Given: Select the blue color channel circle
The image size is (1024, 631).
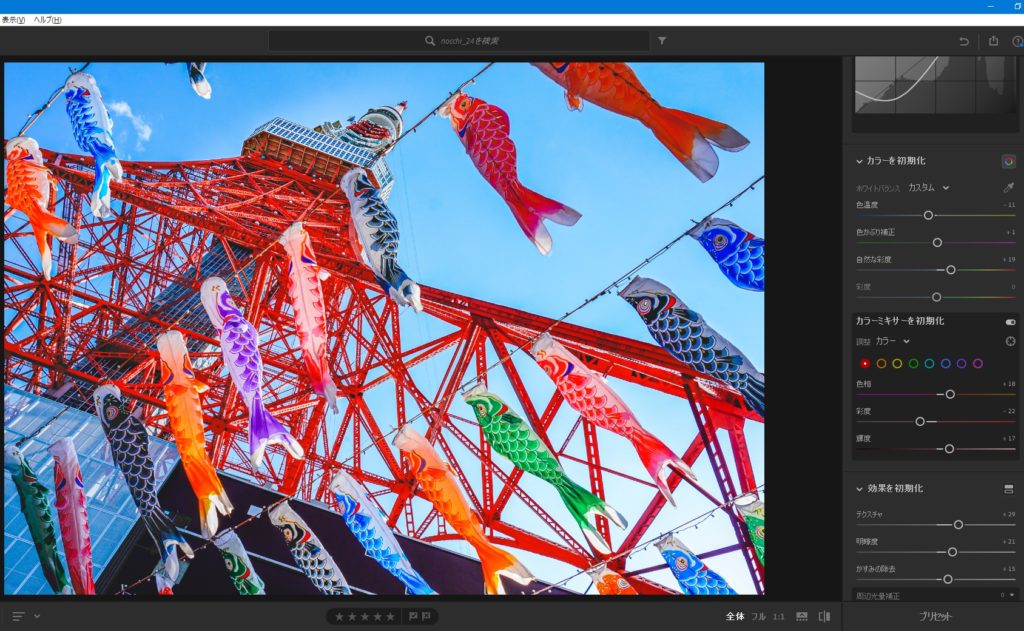Looking at the screenshot, I should pyautogui.click(x=945, y=363).
